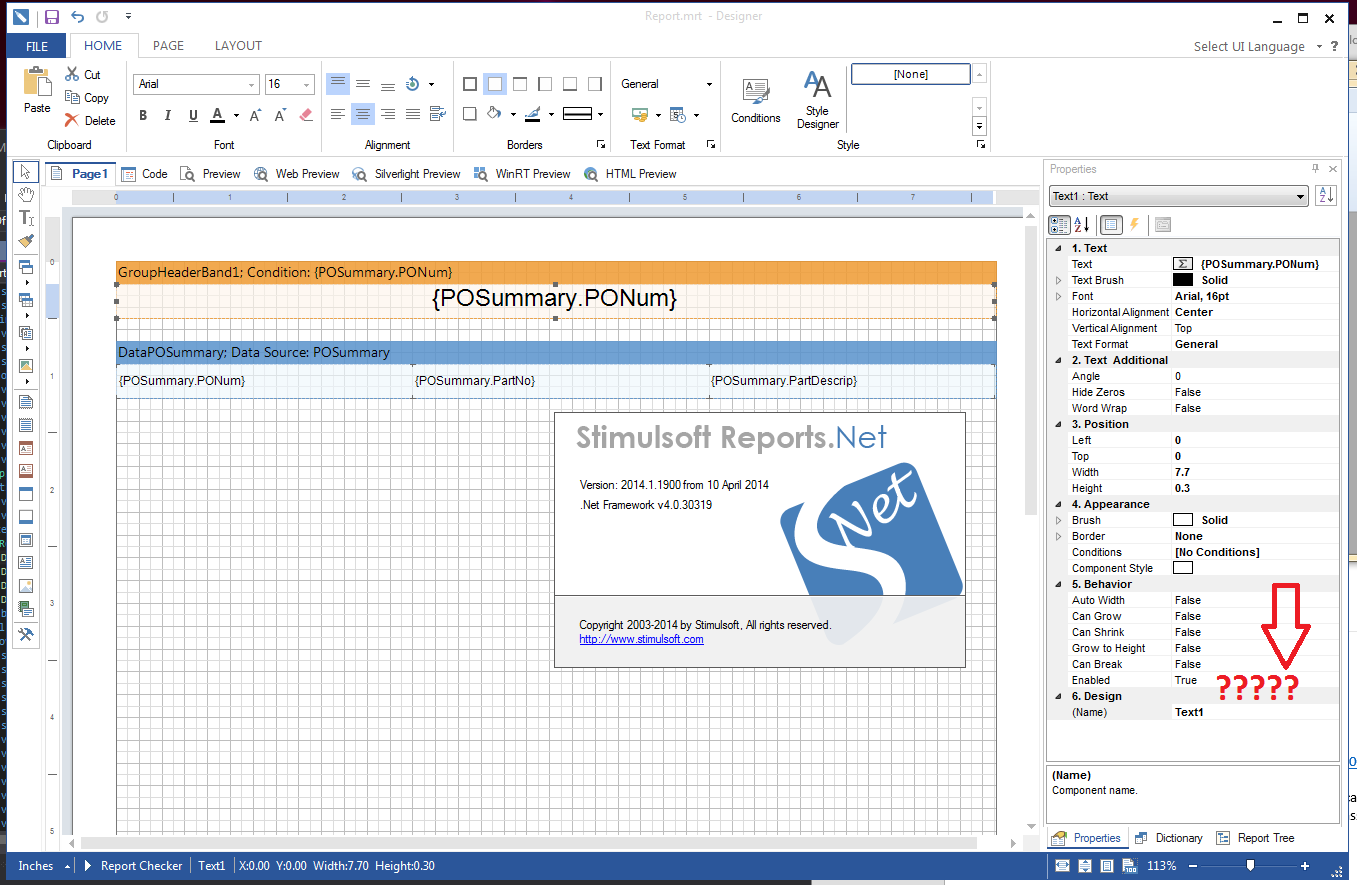Switch to the Report Tree panel tab

pos(1255,838)
